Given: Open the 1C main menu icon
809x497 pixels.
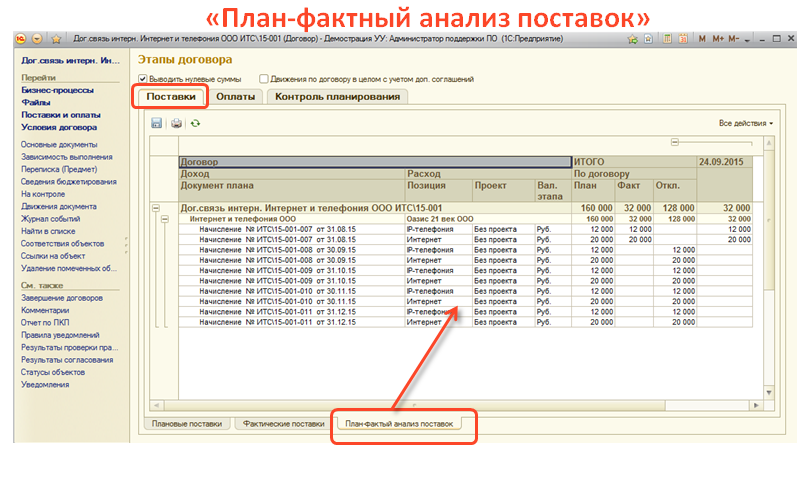Looking at the screenshot, I should pos(24,38).
